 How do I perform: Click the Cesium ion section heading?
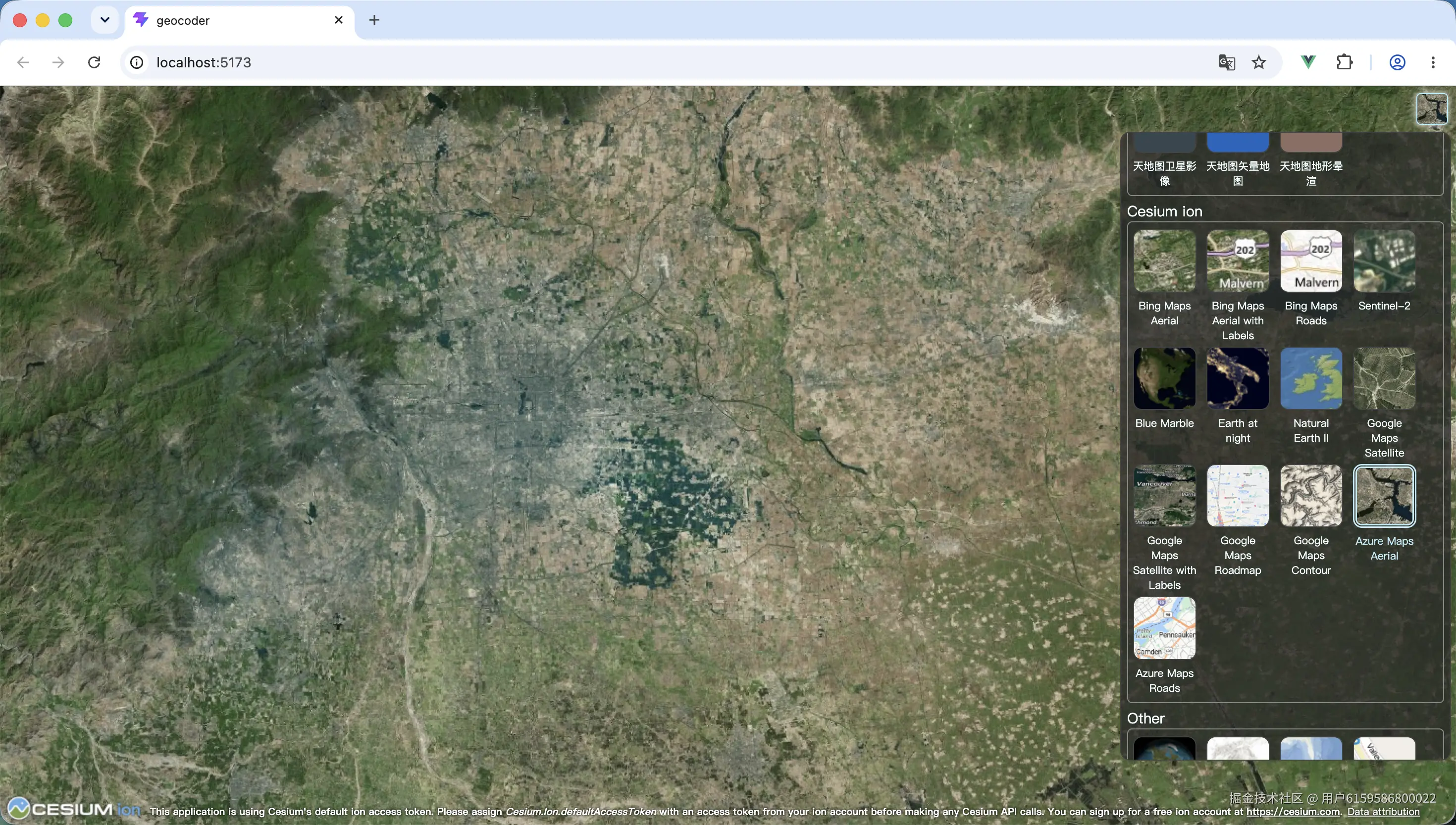coord(1164,211)
